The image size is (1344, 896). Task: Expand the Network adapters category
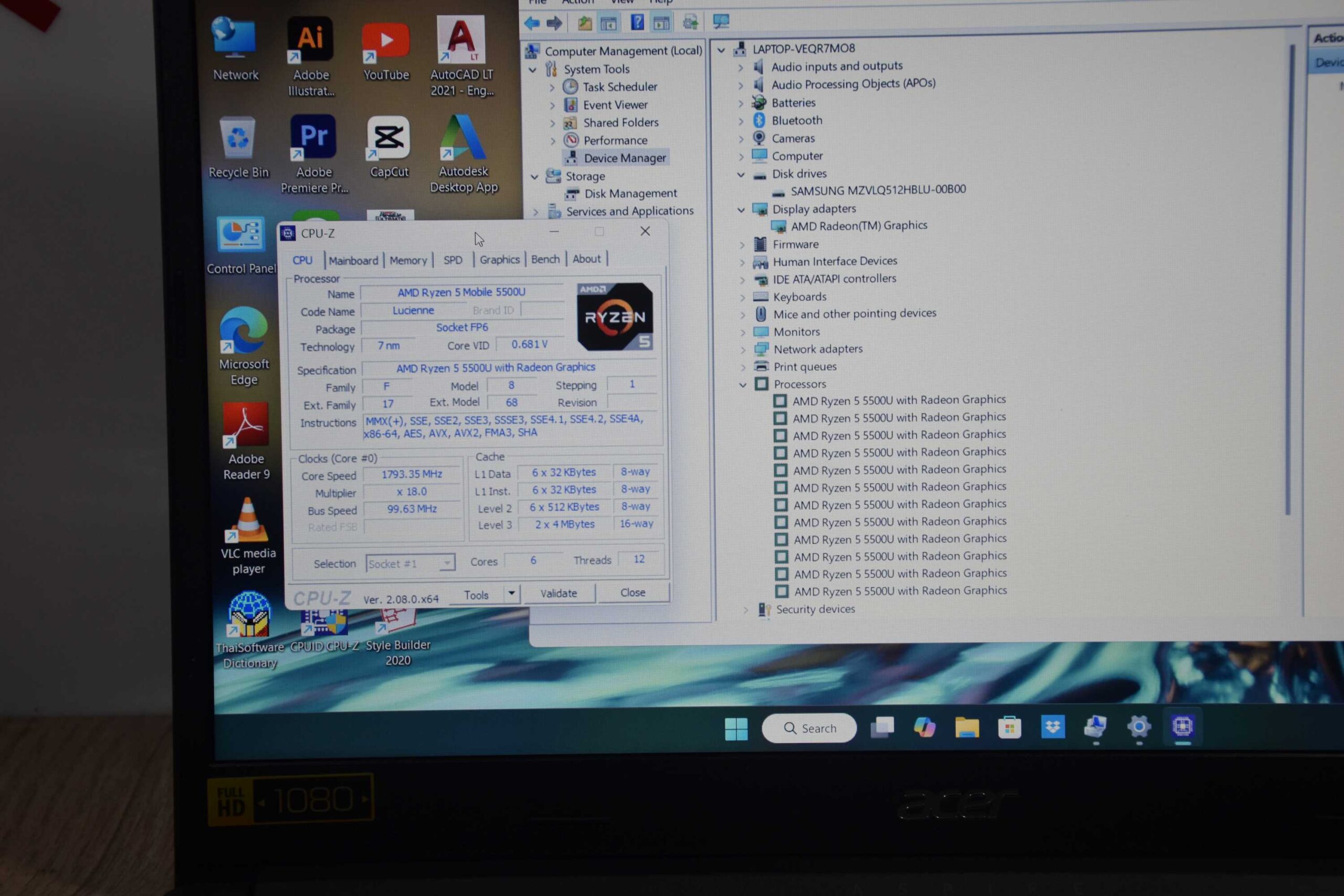[743, 350]
